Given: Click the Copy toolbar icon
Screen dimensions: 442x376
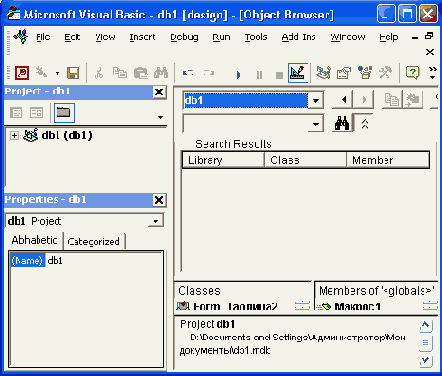Looking at the screenshot, I should (x=119, y=73).
